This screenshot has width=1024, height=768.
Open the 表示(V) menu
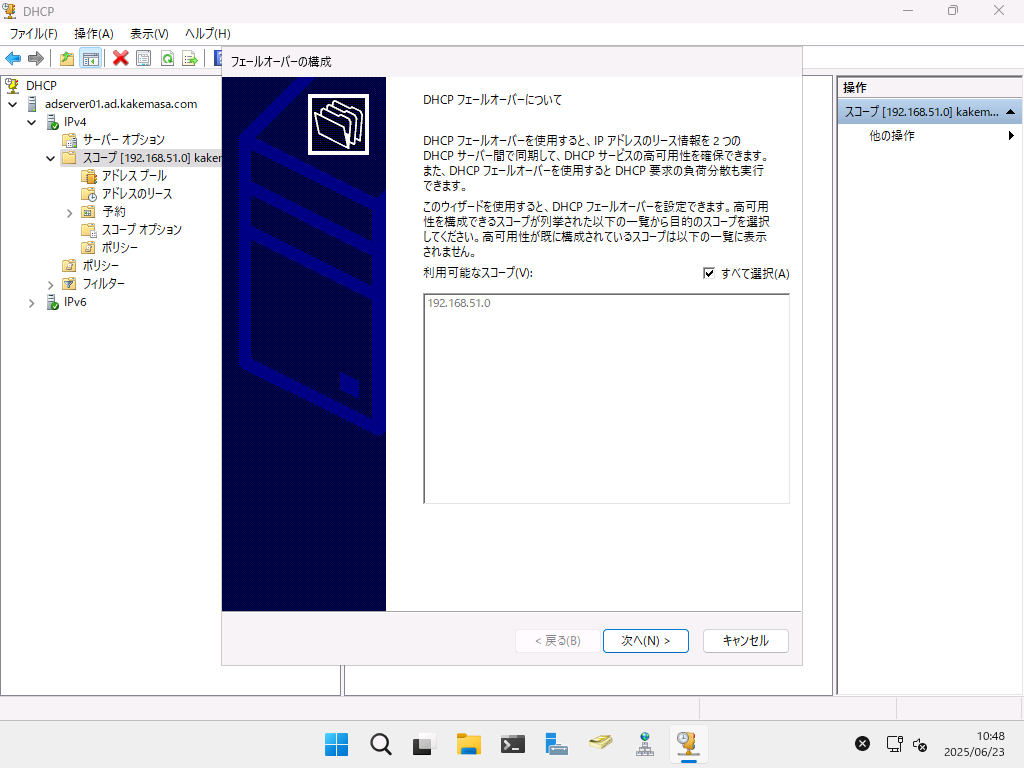[x=149, y=33]
